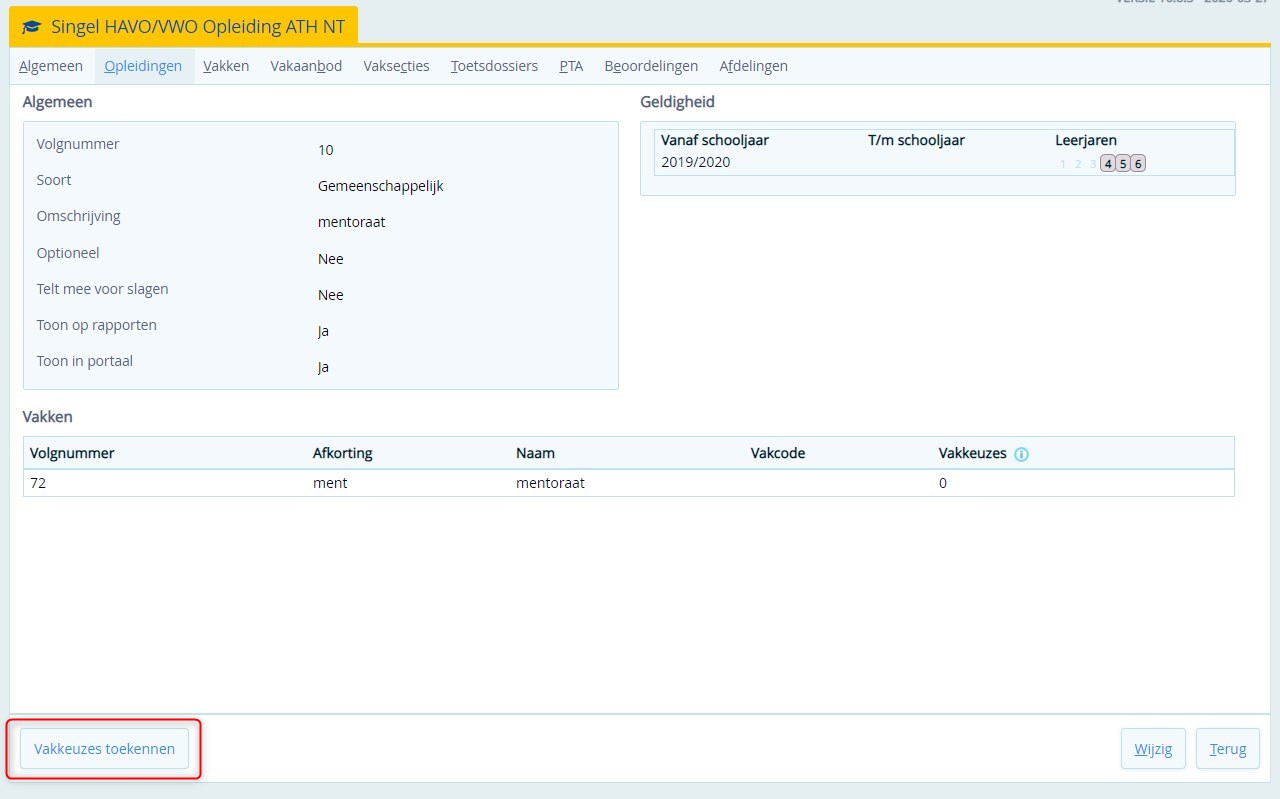Select the Opleidingen tab
Screen dimensions: 1280x799
click(143, 66)
